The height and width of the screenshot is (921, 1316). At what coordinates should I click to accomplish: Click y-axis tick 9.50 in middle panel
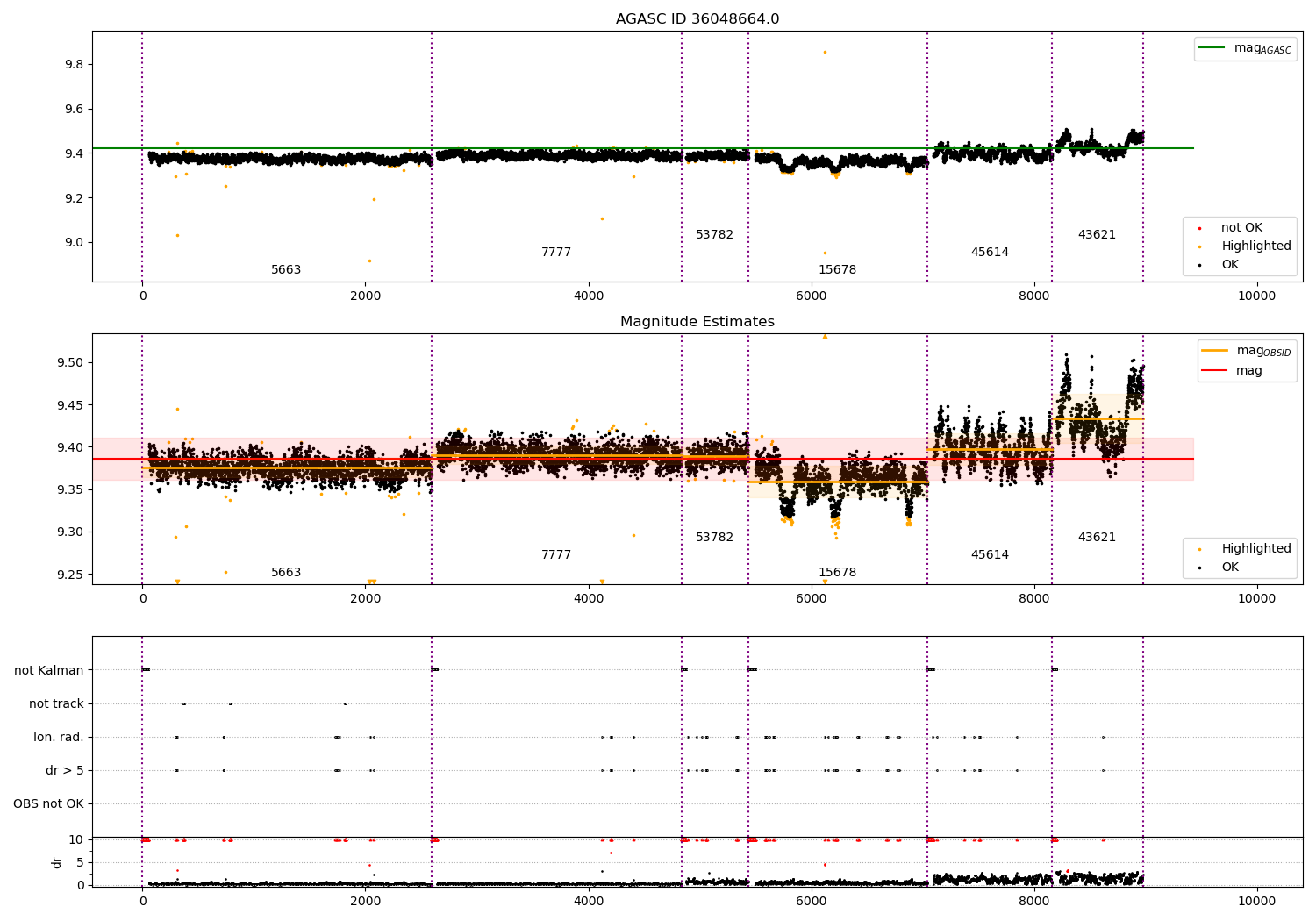(x=70, y=363)
